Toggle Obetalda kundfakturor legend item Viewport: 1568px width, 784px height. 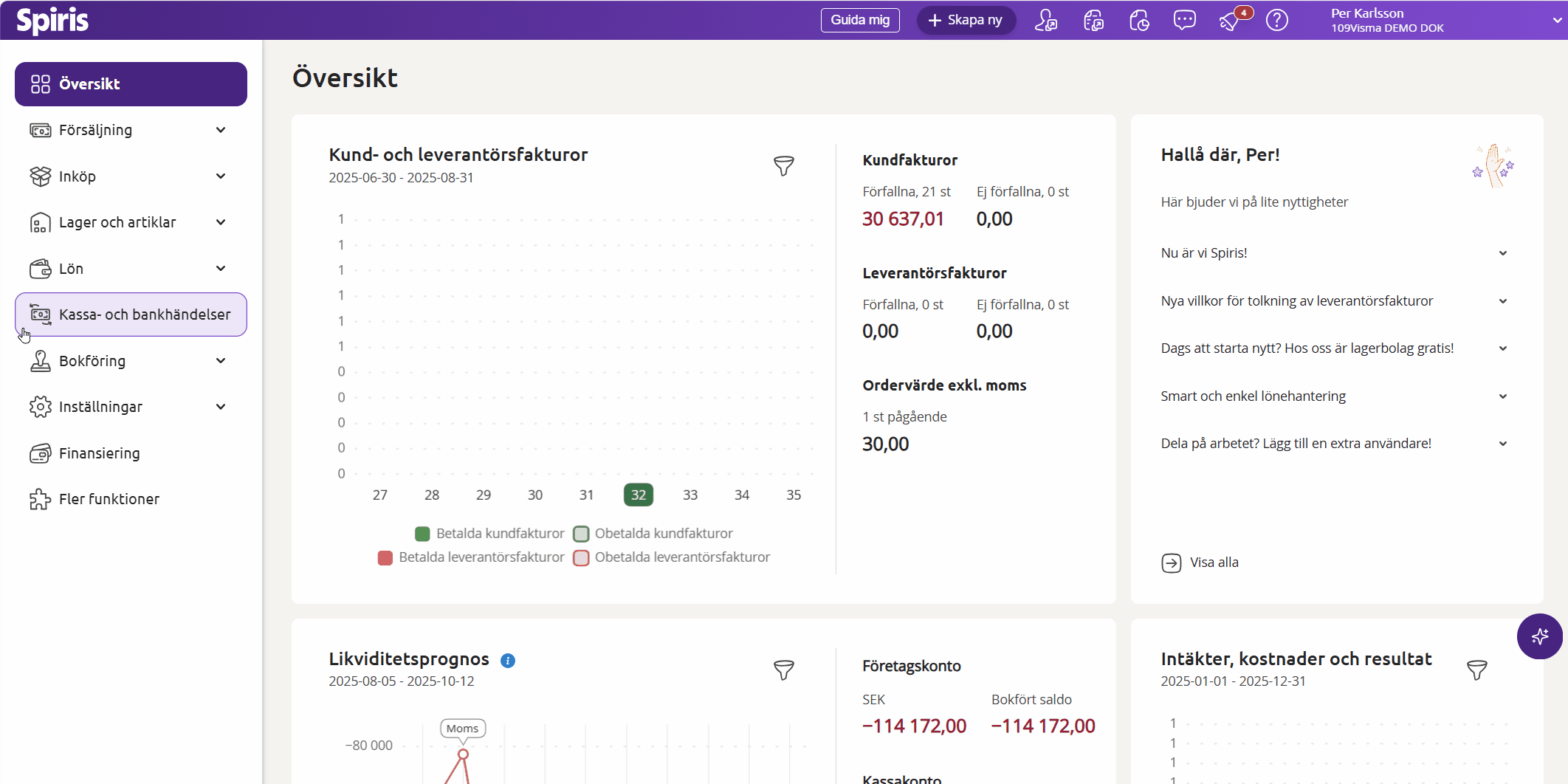point(654,534)
